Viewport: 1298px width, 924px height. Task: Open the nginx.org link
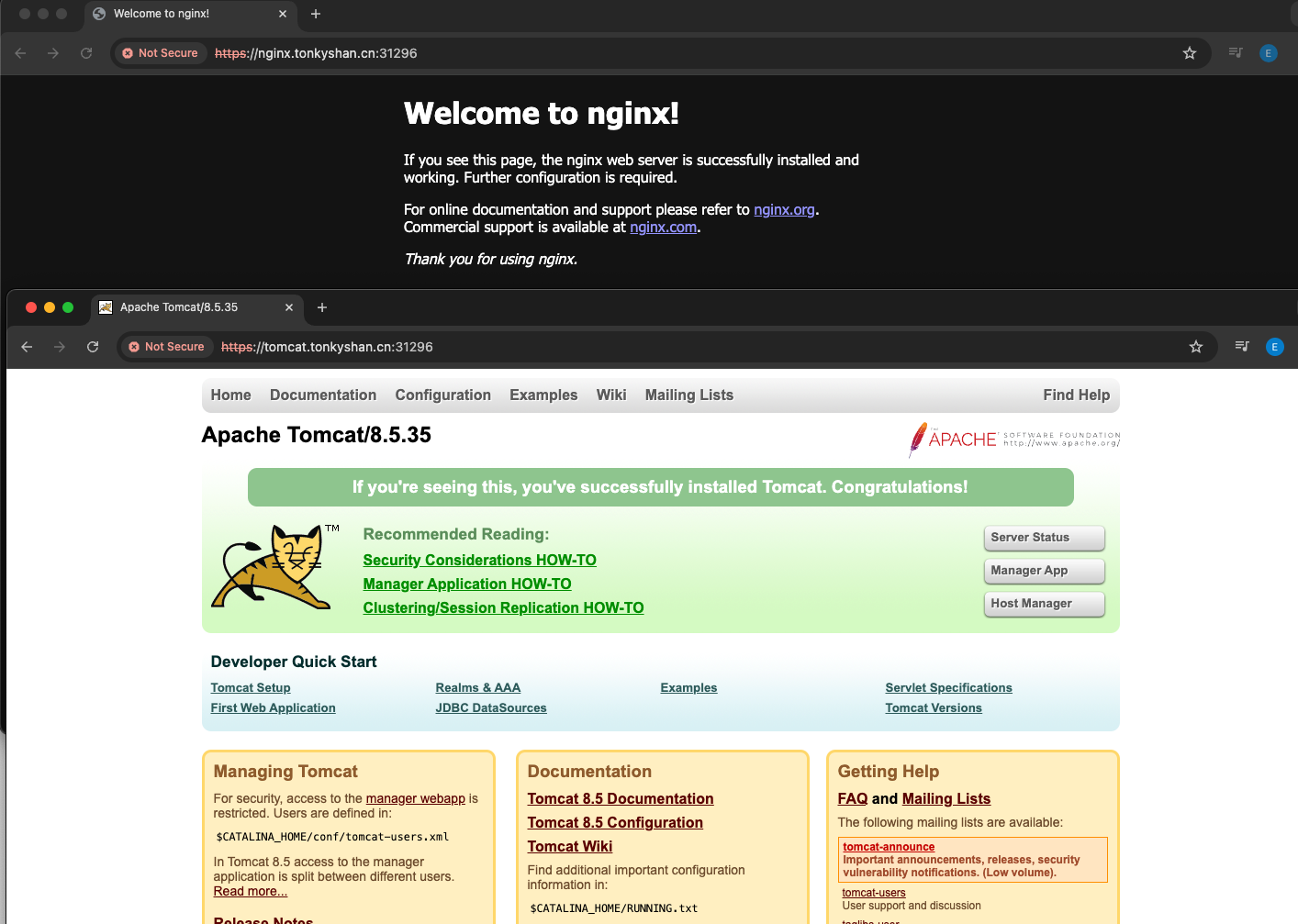click(784, 210)
